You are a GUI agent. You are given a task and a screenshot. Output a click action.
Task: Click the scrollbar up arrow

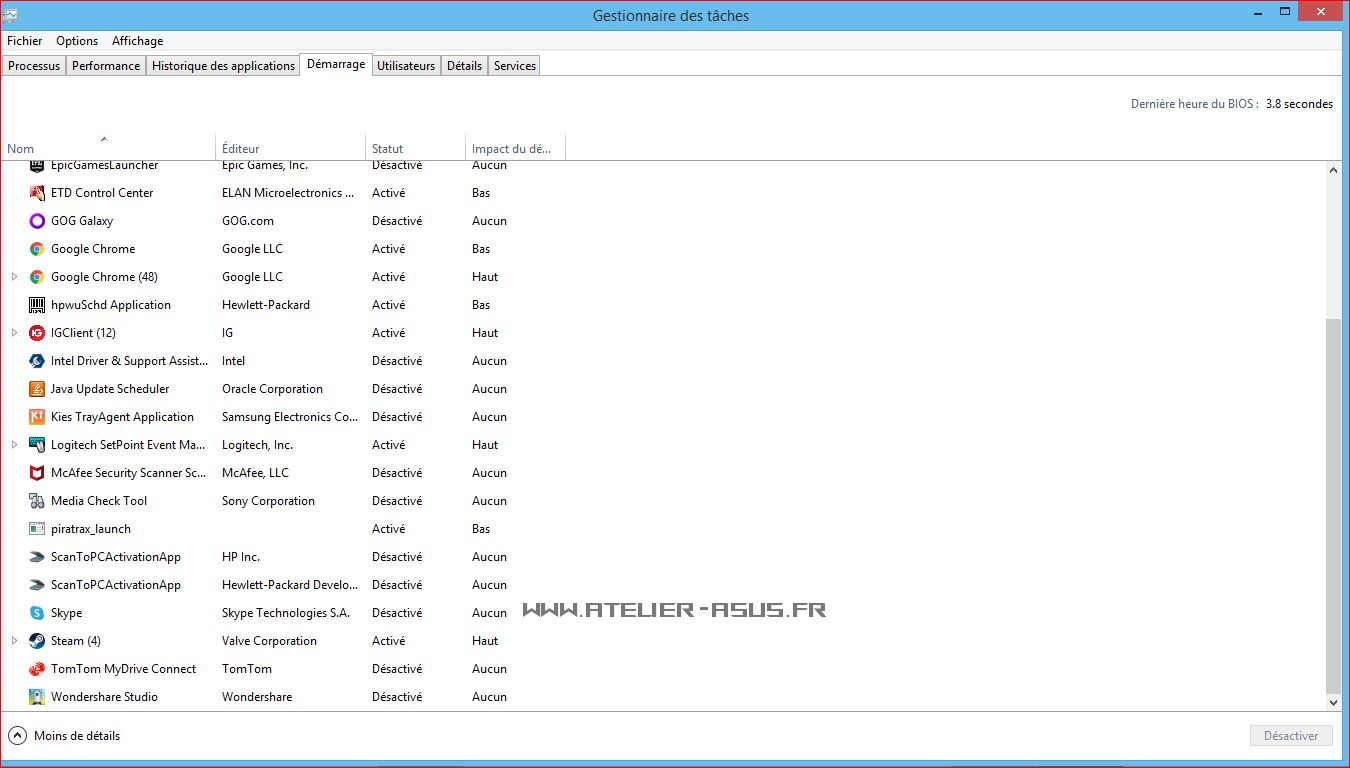pos(1333,171)
